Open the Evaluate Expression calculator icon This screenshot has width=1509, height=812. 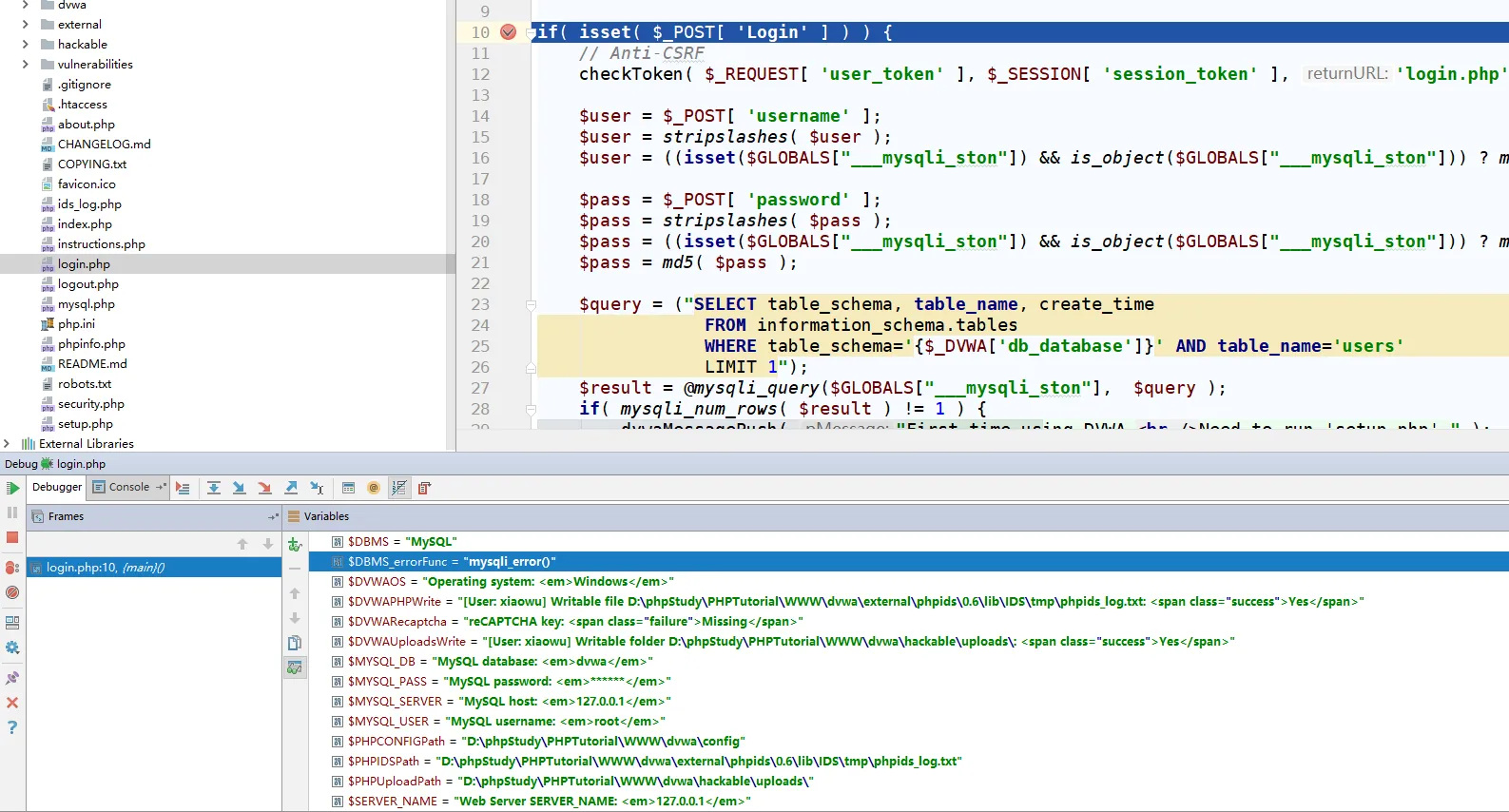[x=348, y=488]
